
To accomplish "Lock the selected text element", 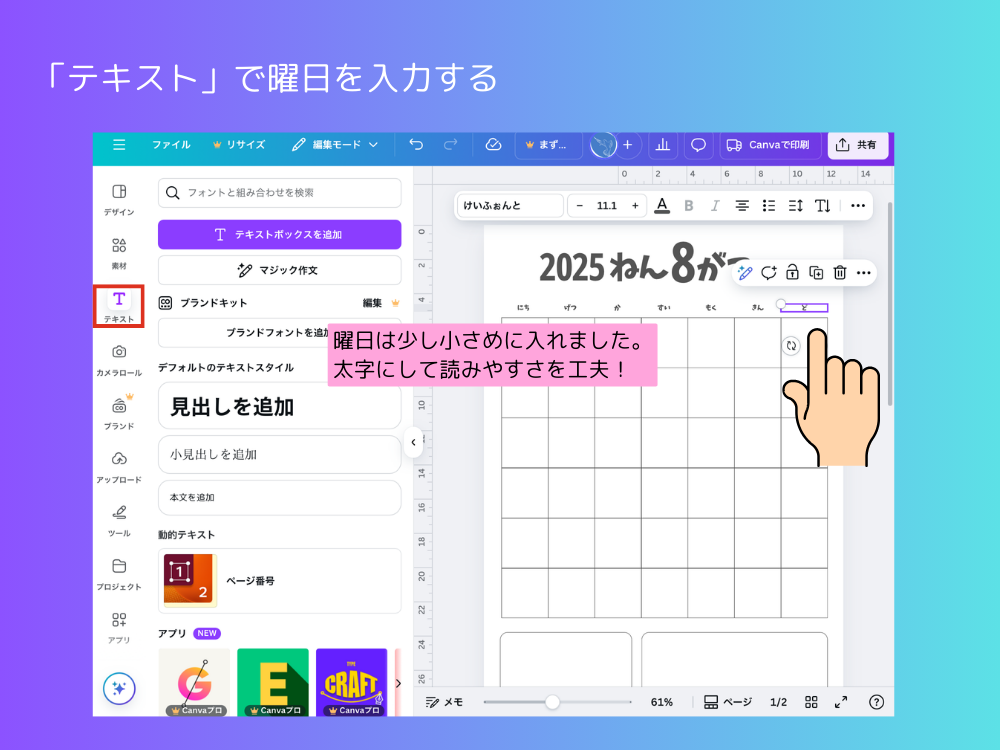I will (x=791, y=272).
